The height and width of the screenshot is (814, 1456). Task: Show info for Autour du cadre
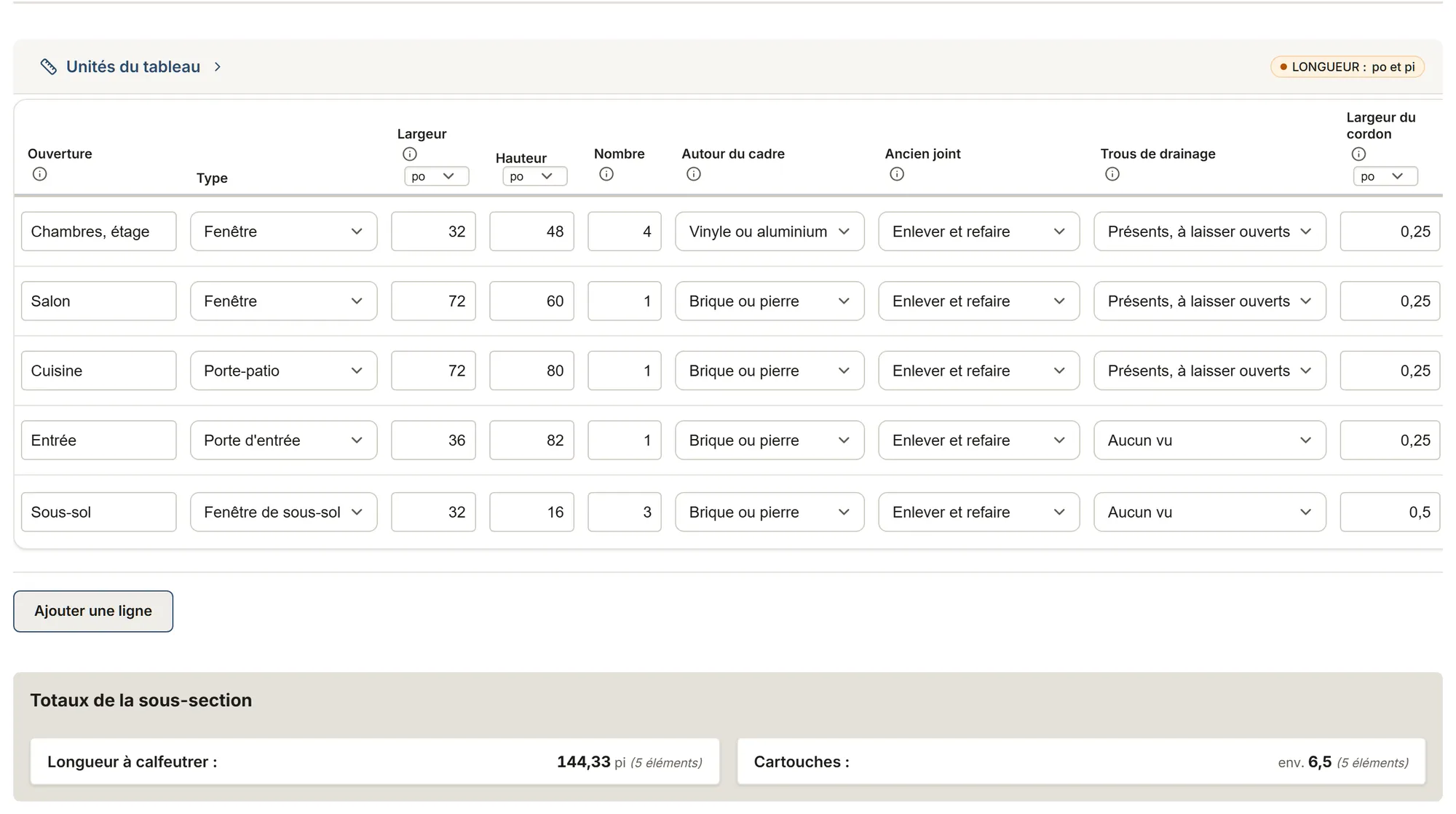(694, 174)
